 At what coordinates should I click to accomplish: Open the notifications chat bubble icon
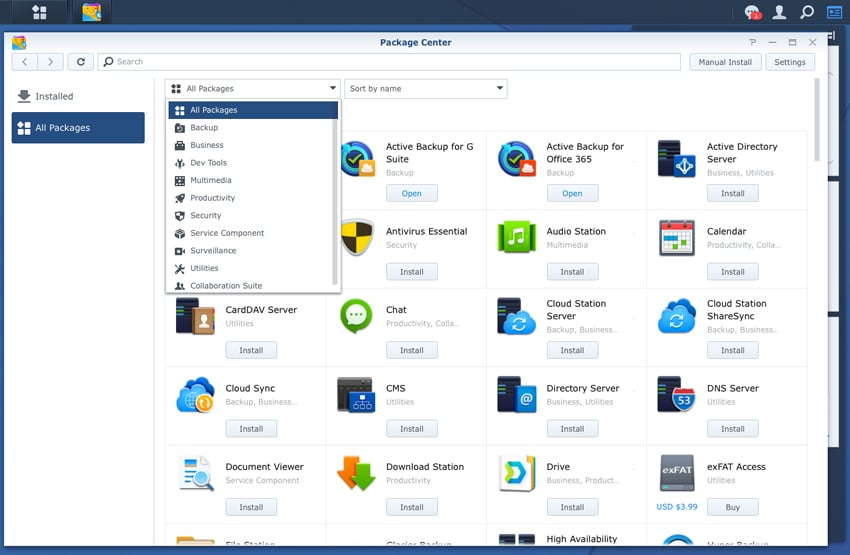tap(752, 12)
